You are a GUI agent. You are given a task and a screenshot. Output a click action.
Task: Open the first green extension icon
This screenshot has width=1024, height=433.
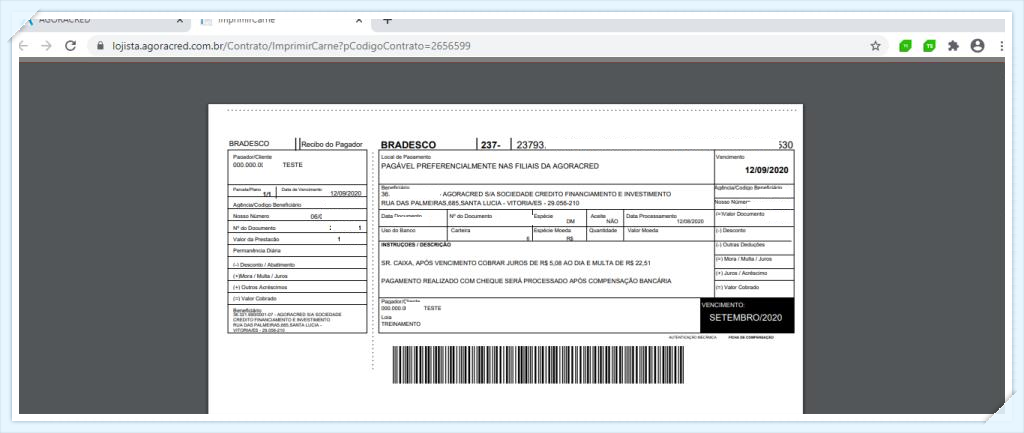pyautogui.click(x=904, y=46)
